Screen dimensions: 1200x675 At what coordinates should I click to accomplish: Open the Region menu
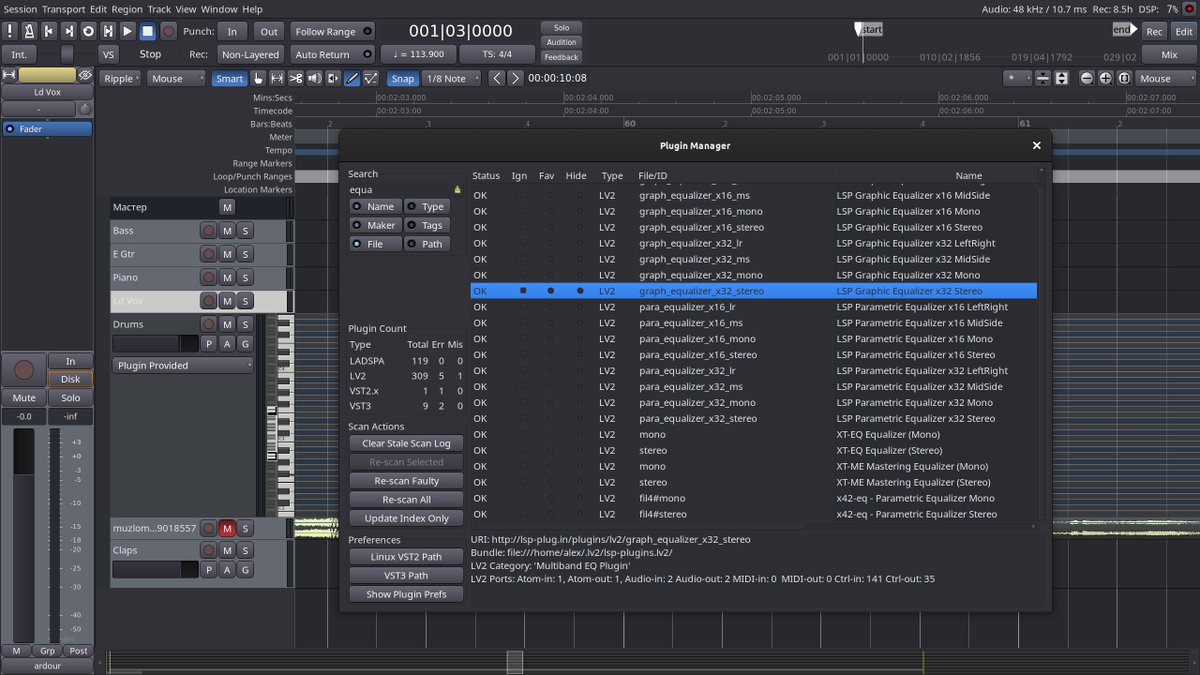pos(127,9)
